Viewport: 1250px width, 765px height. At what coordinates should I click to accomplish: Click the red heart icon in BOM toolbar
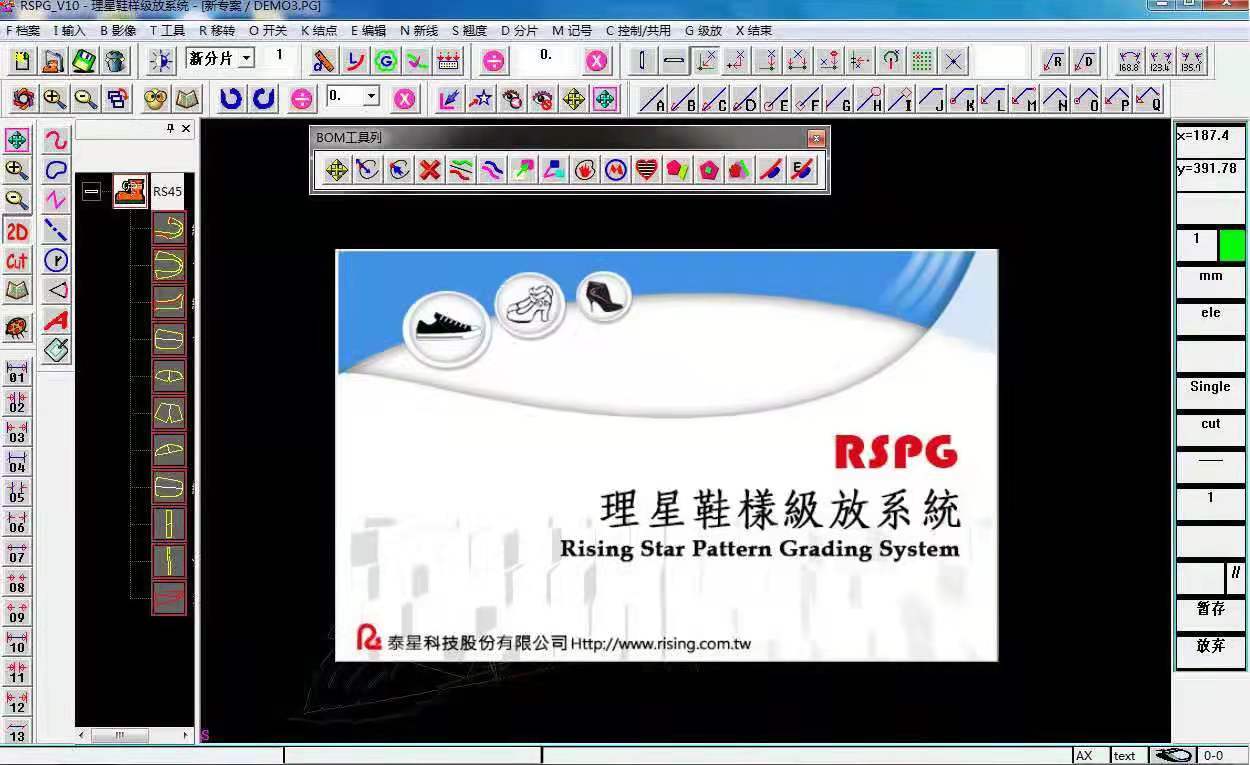click(x=646, y=170)
